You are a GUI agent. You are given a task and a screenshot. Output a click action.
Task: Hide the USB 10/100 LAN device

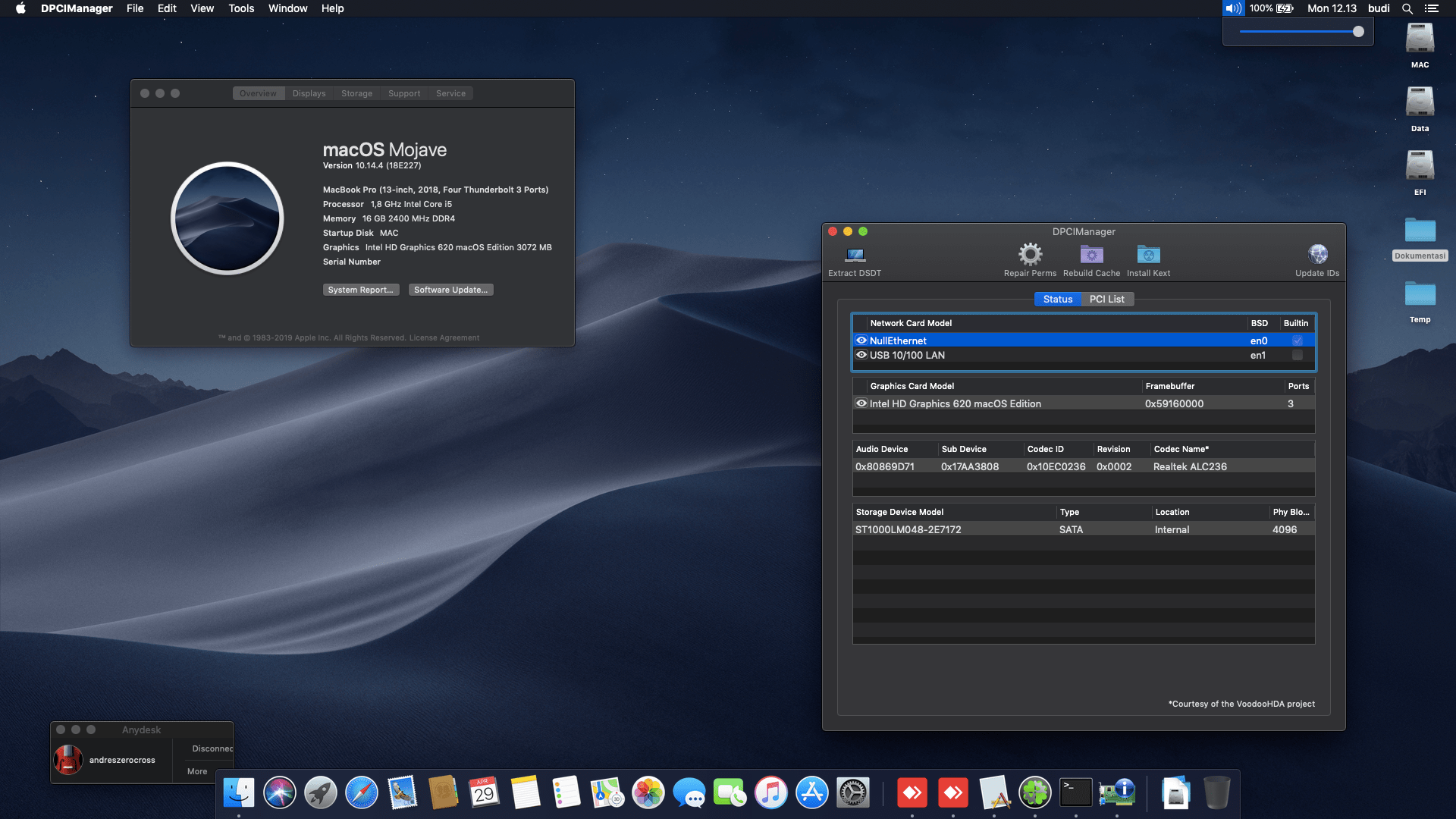[x=861, y=355]
